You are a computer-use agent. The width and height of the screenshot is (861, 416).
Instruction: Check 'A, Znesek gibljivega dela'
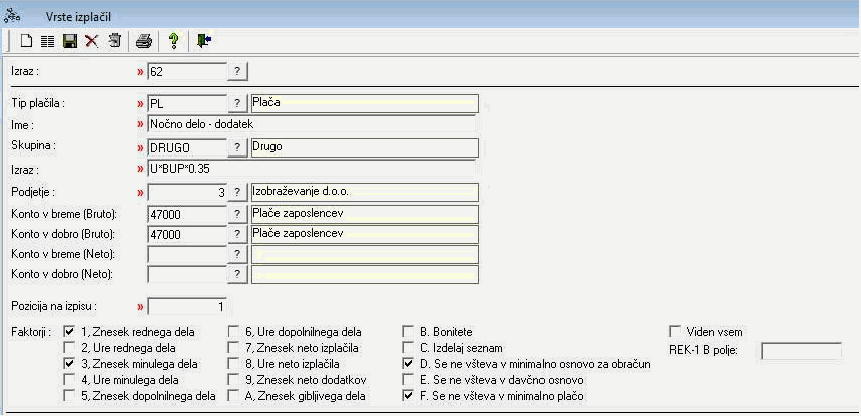(233, 395)
